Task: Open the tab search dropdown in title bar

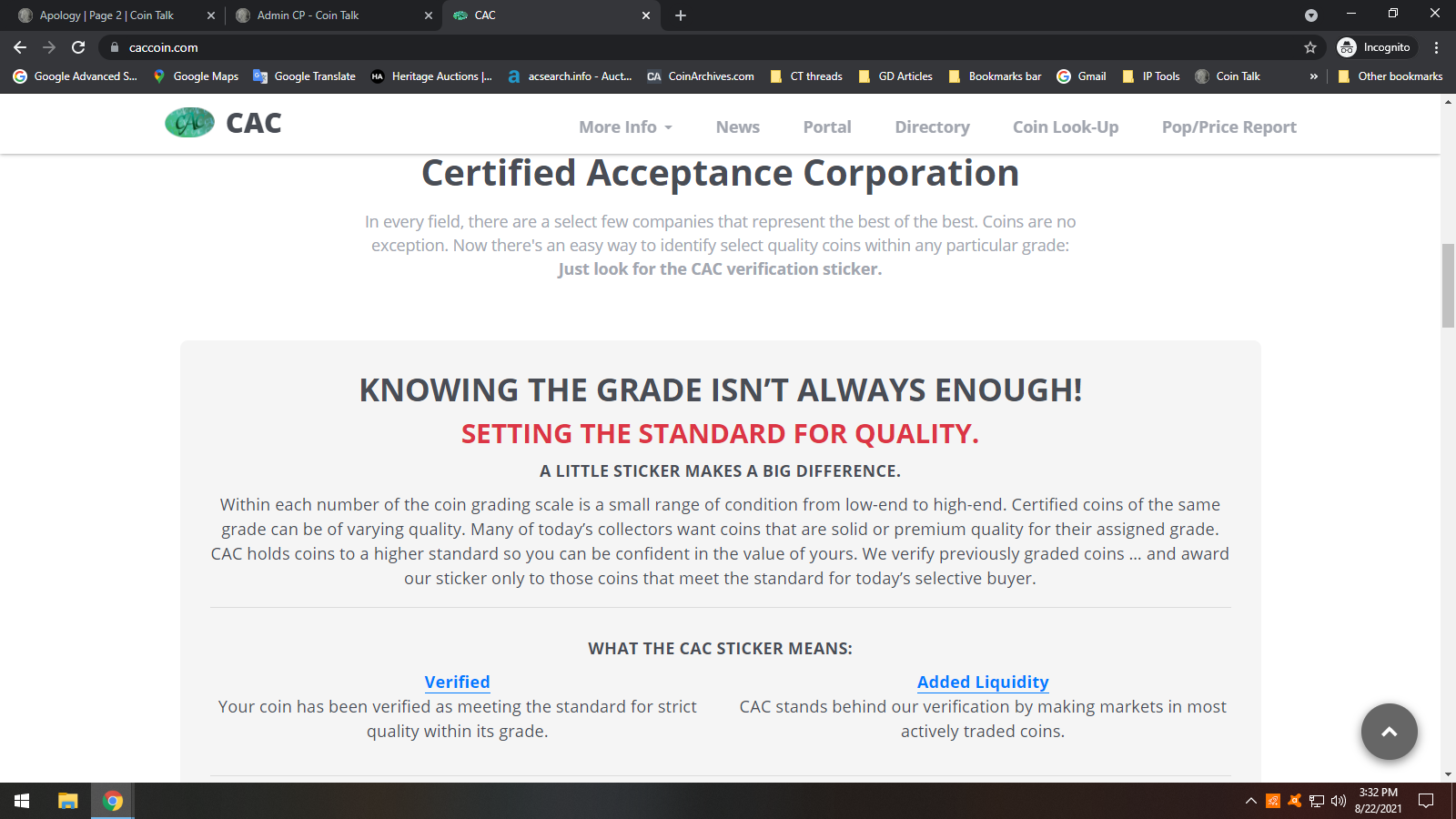Action: point(1310,15)
